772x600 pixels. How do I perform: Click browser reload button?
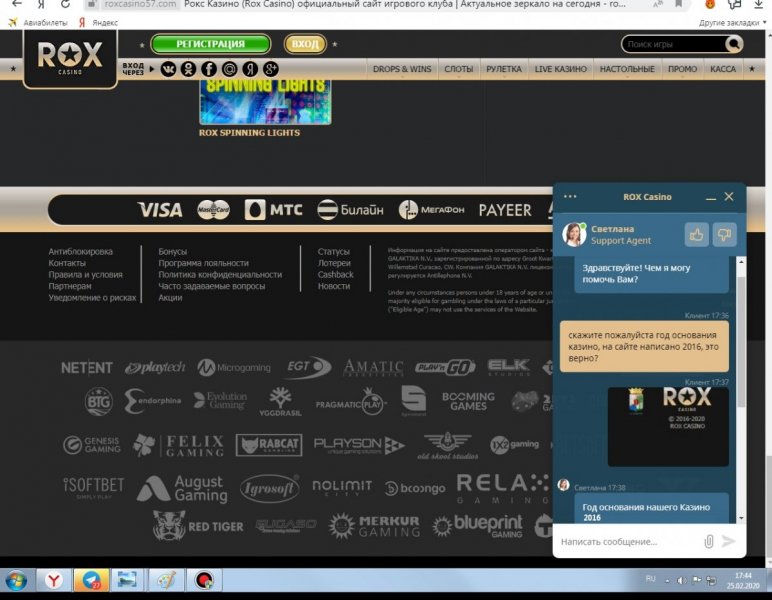coord(65,4)
